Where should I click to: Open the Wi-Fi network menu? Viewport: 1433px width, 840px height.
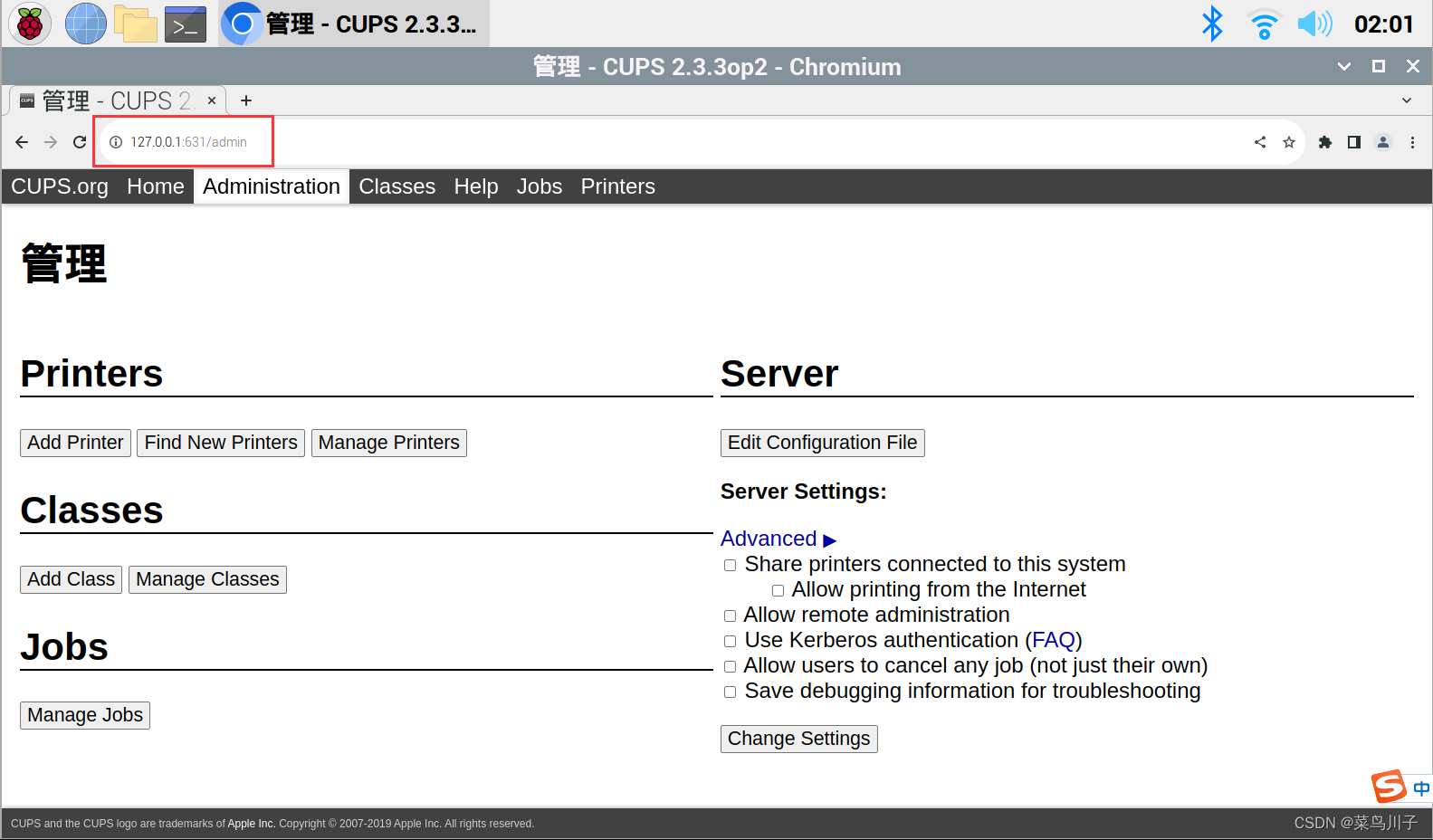click(x=1264, y=24)
